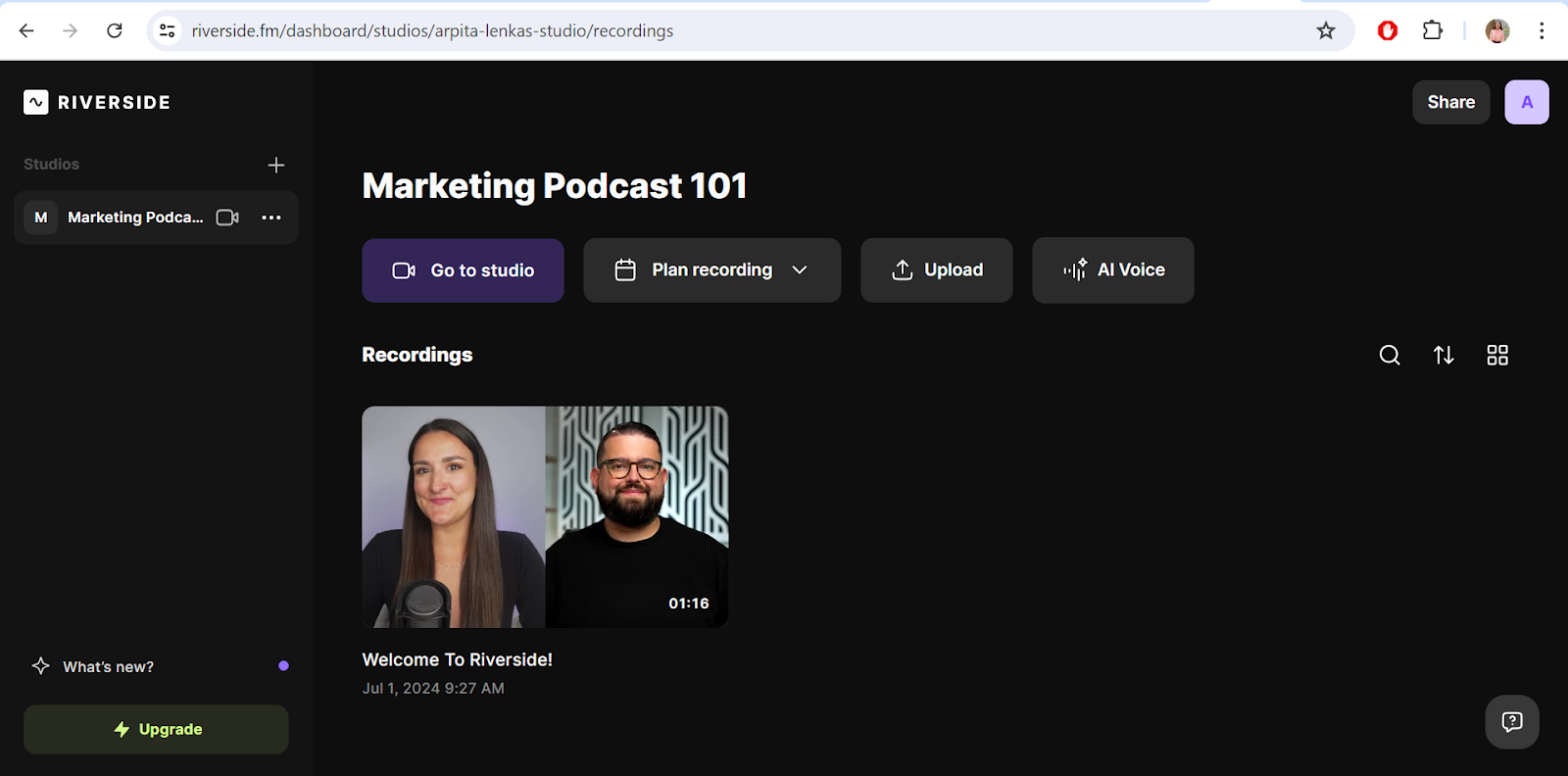Click the purple What's new notification dot
Screen dimensions: 1568x776
[x=283, y=666]
